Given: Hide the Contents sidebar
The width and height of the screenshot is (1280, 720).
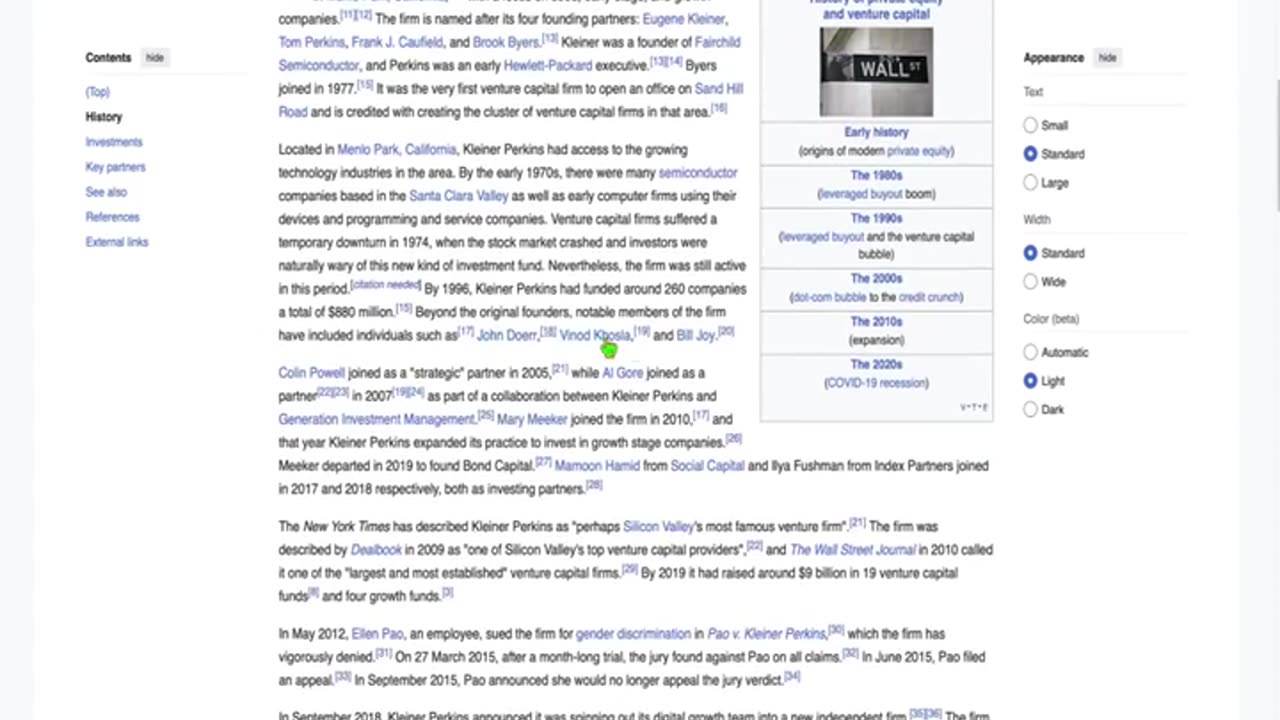Looking at the screenshot, I should click(x=155, y=58).
